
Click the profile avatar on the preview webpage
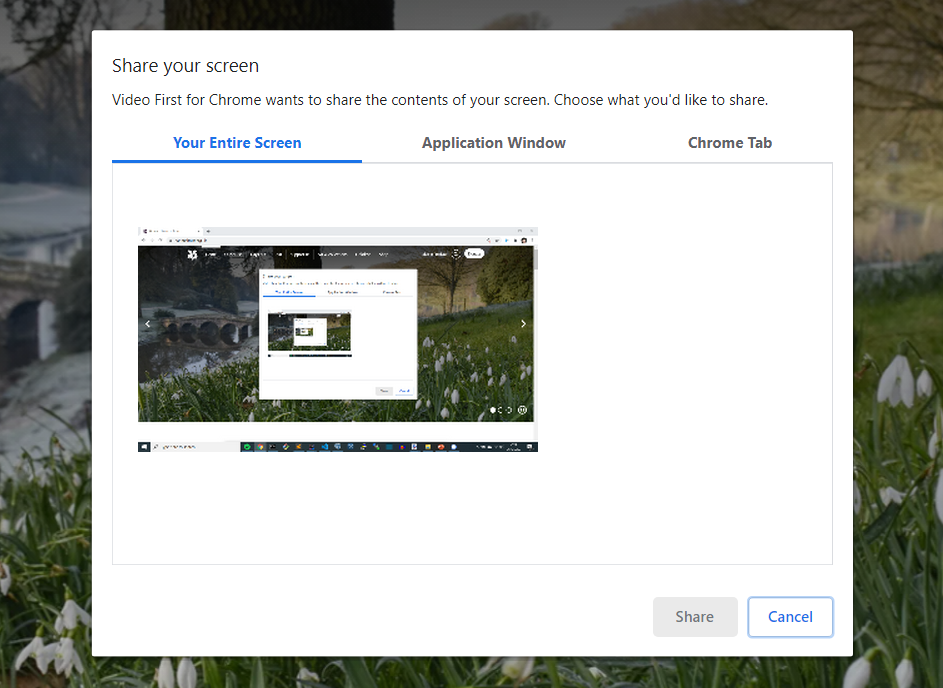pyautogui.click(x=456, y=253)
